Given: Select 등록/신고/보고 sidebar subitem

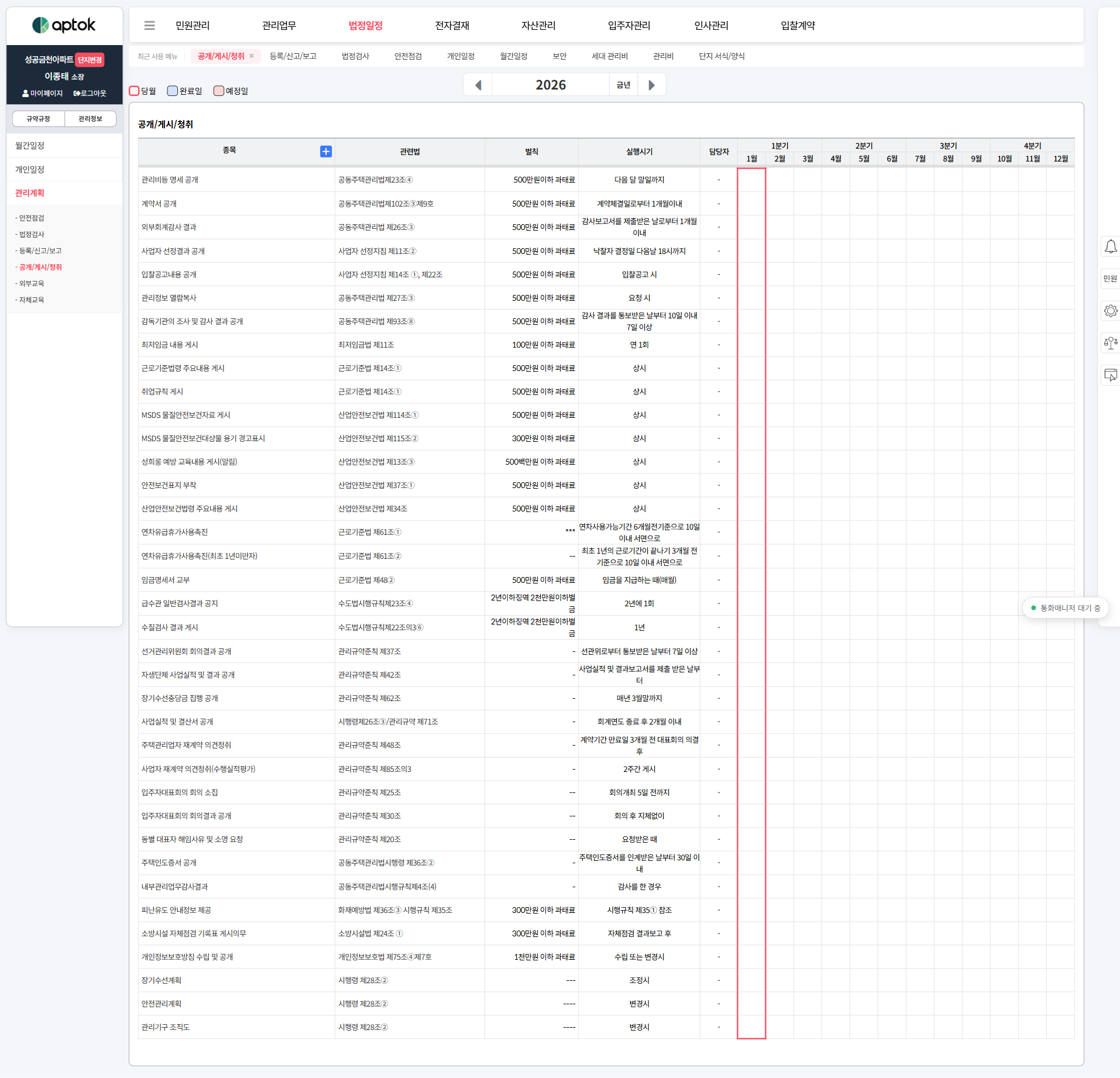Looking at the screenshot, I should (x=39, y=251).
